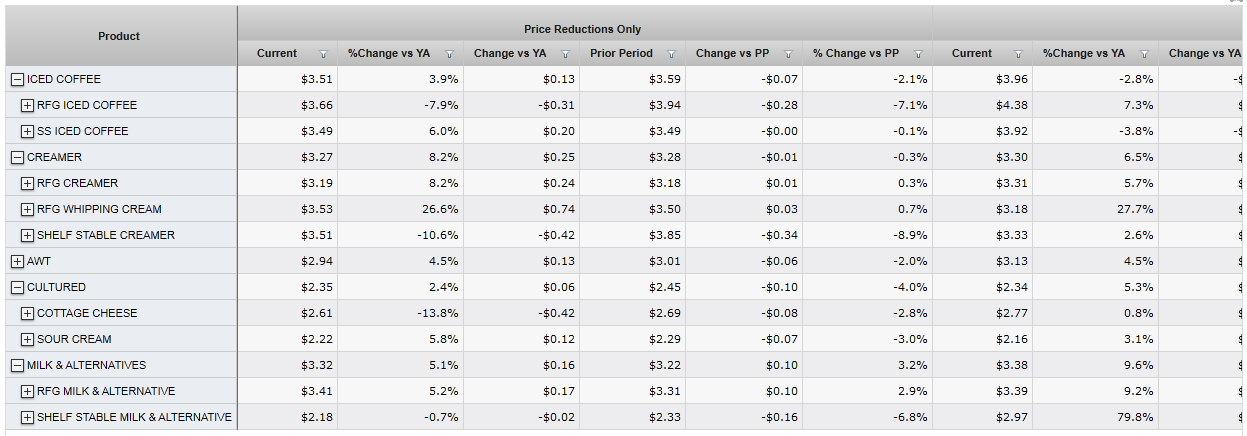Collapse the CREAMER category

[x=17, y=157]
